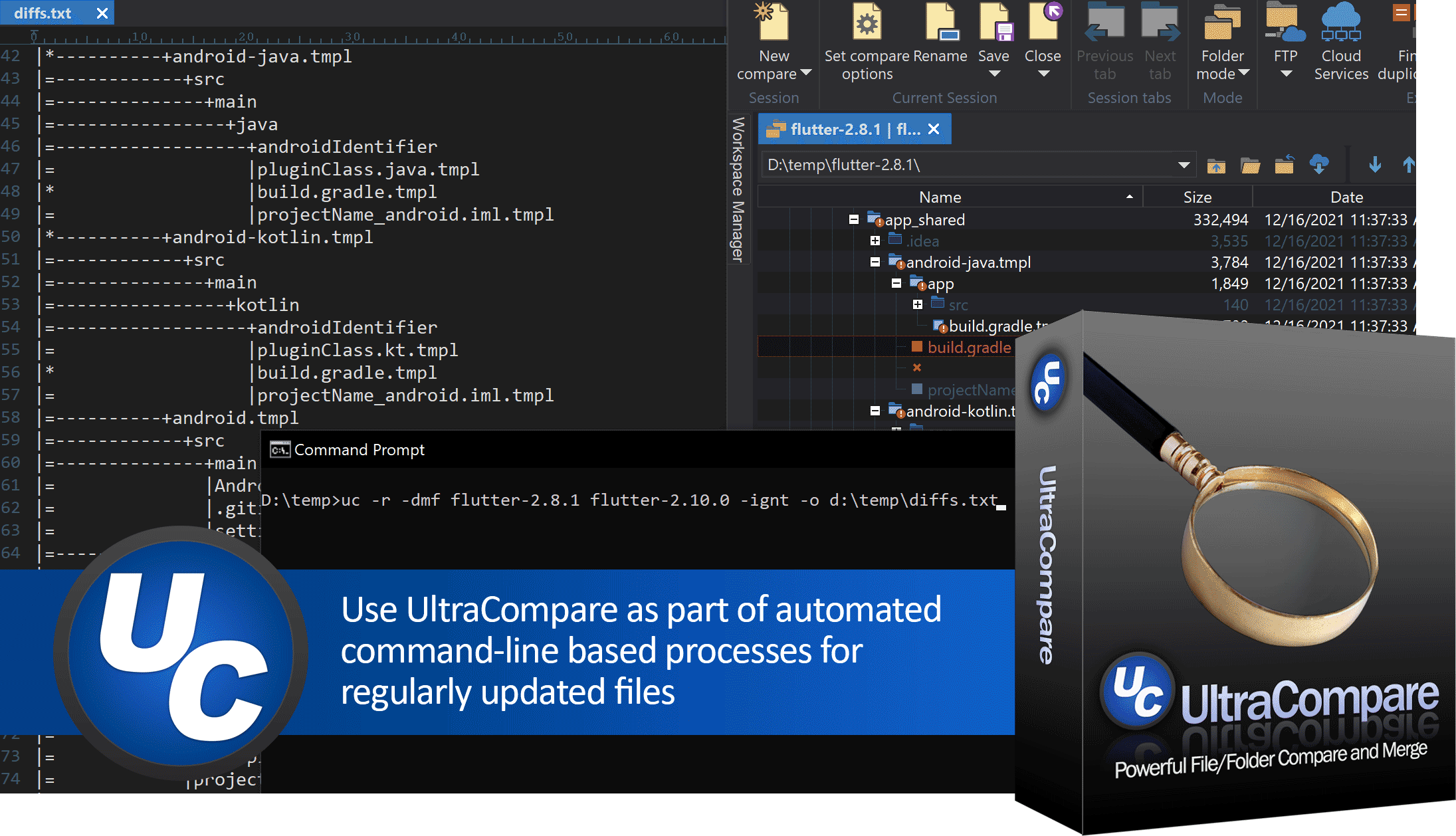
Task: Click line 48 build.gradle.tmpl
Action: pyautogui.click(x=347, y=191)
